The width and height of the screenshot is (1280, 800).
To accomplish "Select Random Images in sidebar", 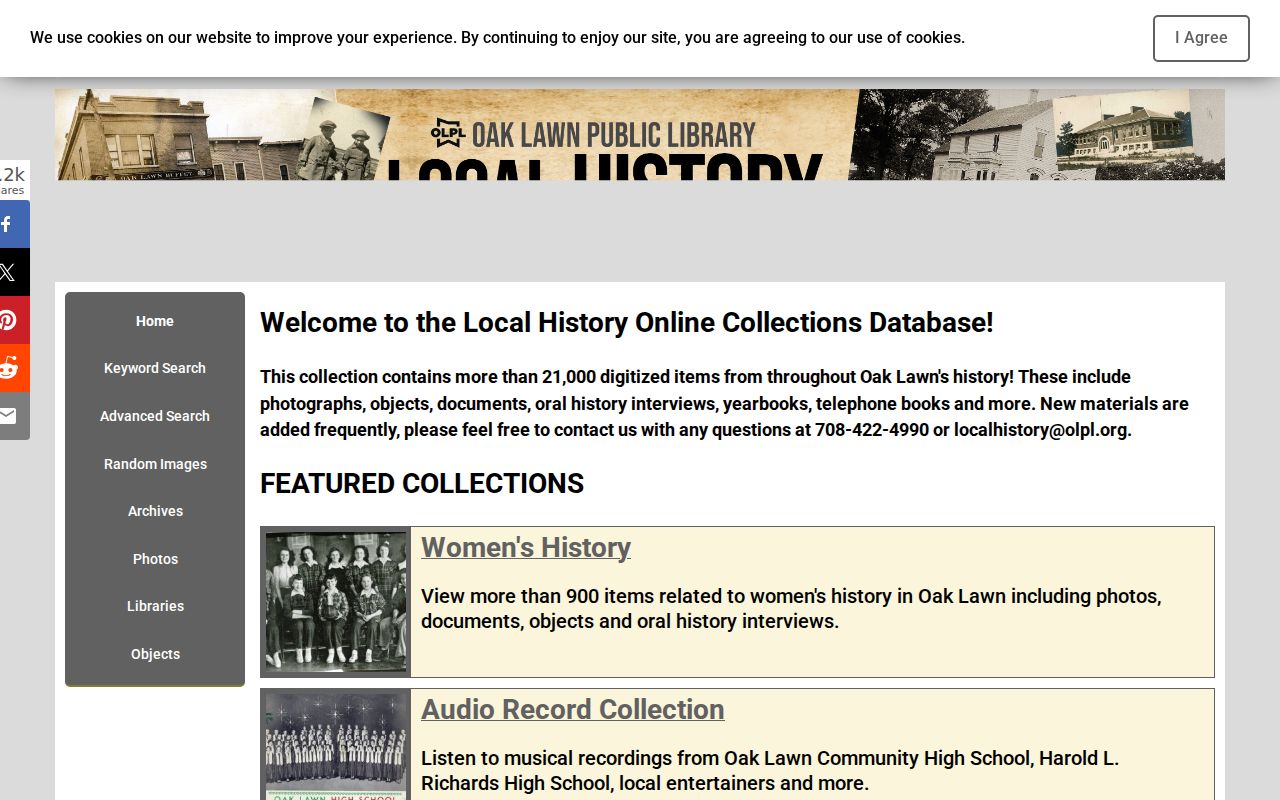I will (x=155, y=464).
